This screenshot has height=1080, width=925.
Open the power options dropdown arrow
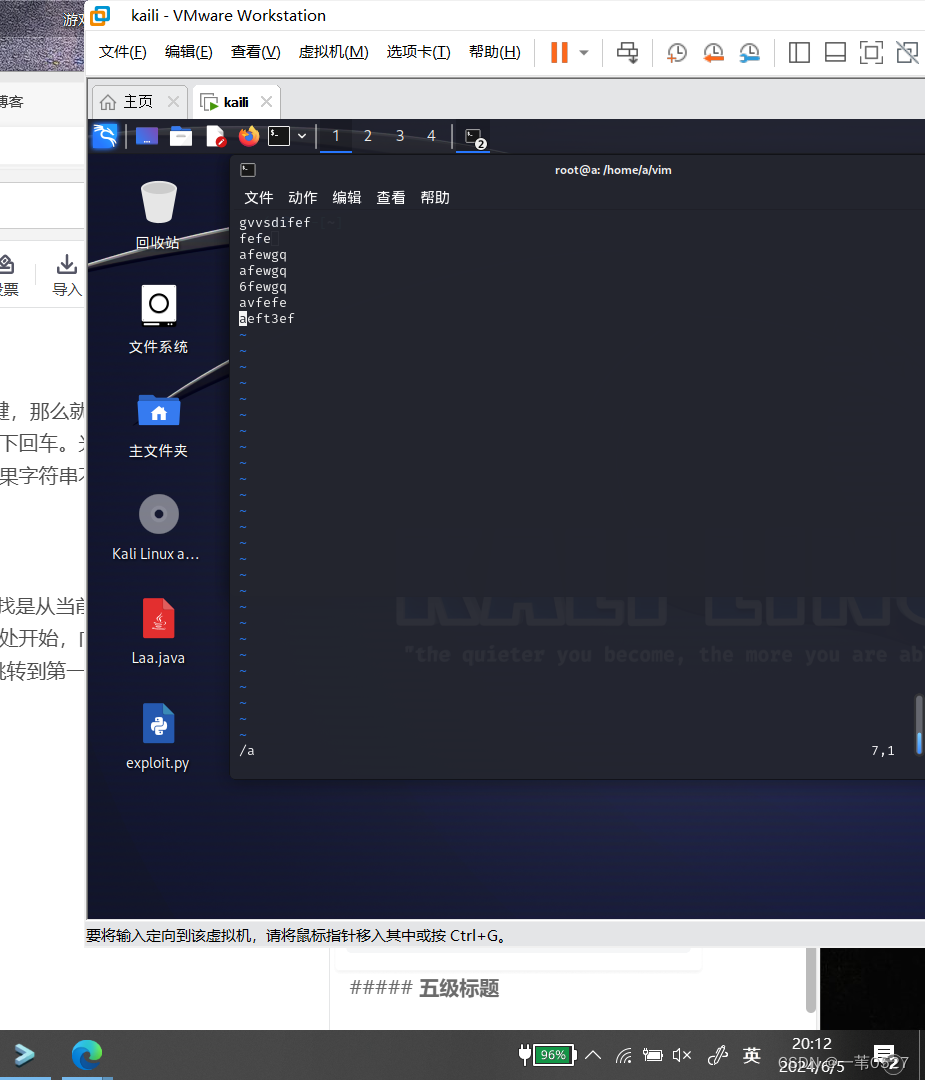click(x=584, y=52)
